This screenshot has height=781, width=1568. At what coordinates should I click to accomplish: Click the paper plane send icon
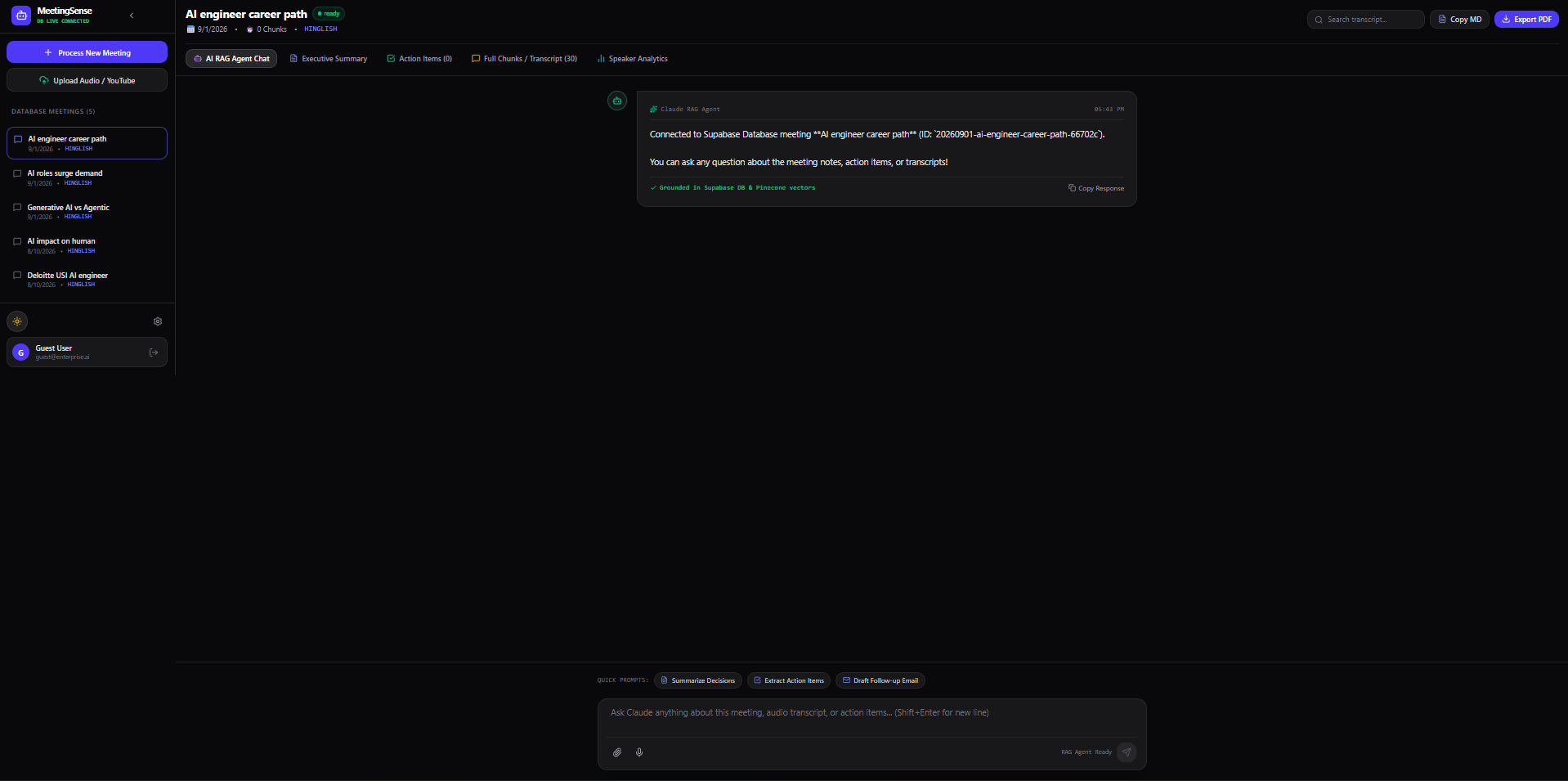(x=1127, y=752)
